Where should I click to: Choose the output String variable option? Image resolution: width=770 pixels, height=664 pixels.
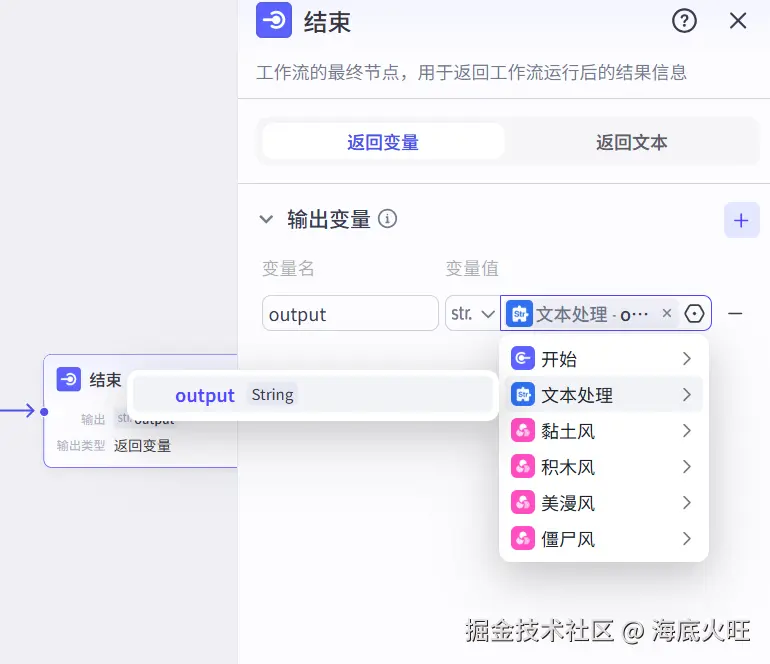click(x=313, y=395)
